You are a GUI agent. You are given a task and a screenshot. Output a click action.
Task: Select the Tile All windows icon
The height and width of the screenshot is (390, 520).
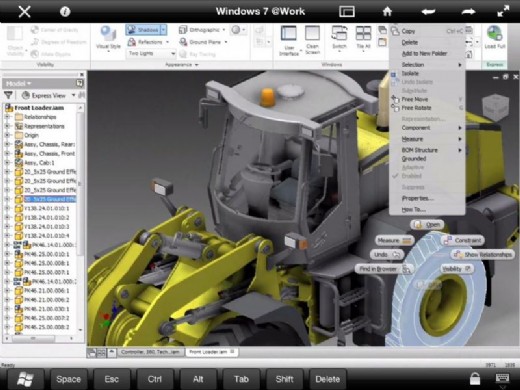coord(363,37)
